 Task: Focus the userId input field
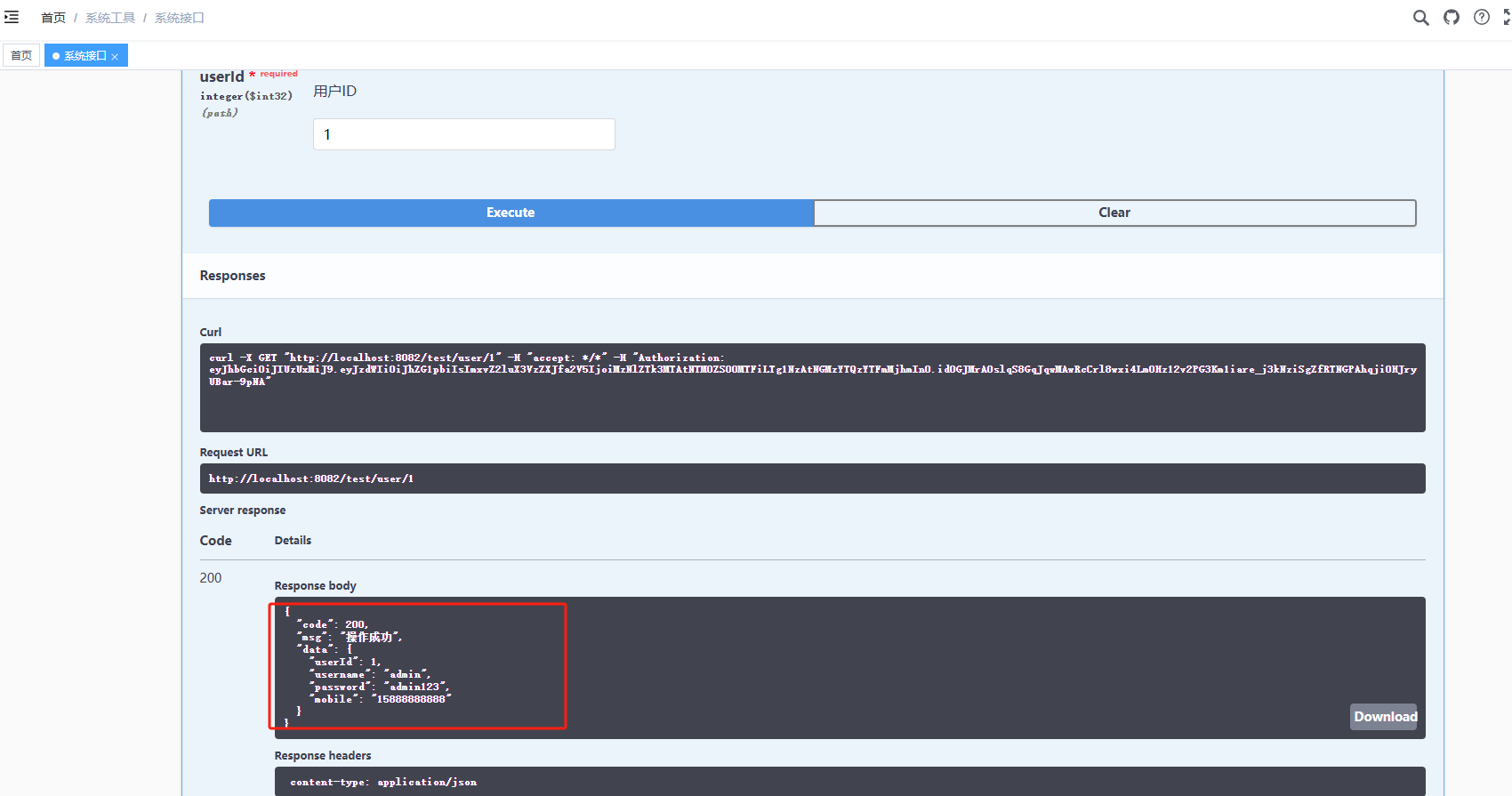463,134
